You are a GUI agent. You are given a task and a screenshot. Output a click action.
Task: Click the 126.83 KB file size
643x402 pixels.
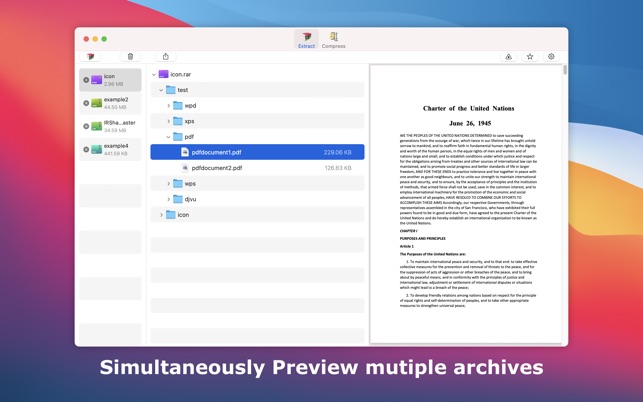pos(338,168)
